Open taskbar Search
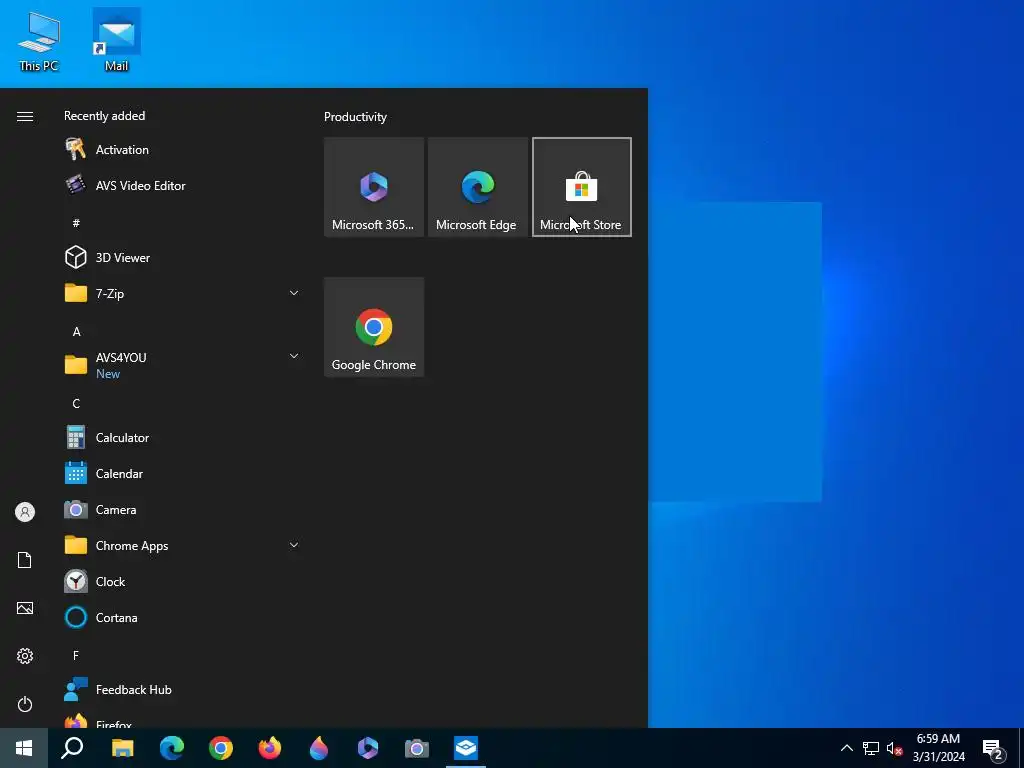 point(72,748)
